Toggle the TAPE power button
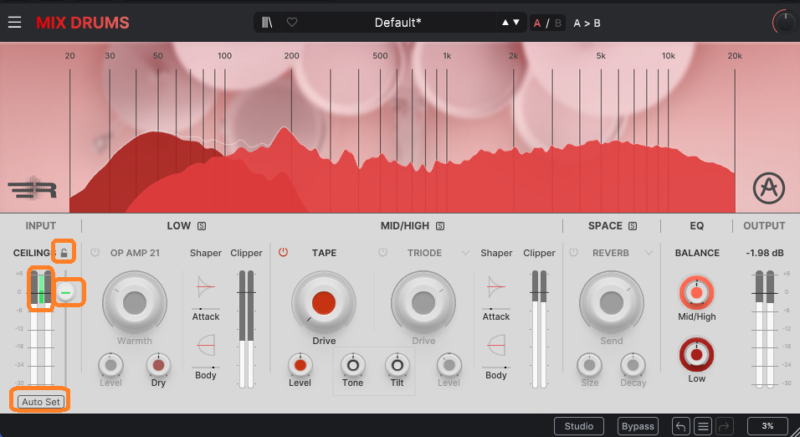Screen dimensions: 800x437 coord(283,253)
